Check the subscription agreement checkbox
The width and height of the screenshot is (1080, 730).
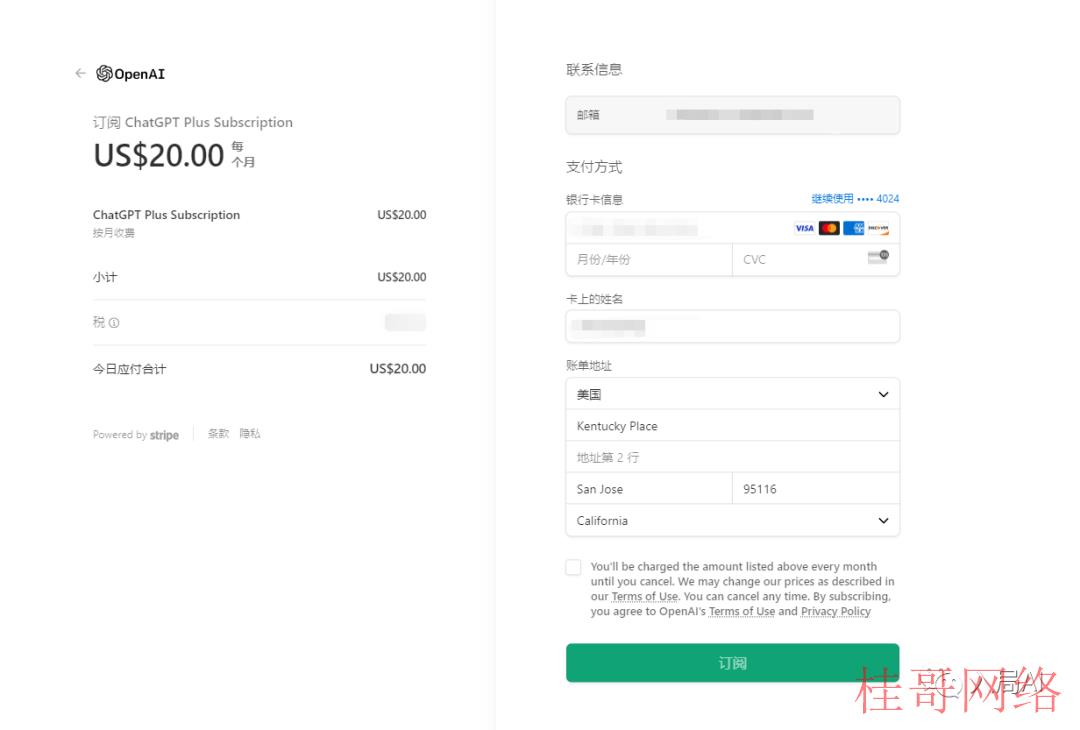[573, 567]
